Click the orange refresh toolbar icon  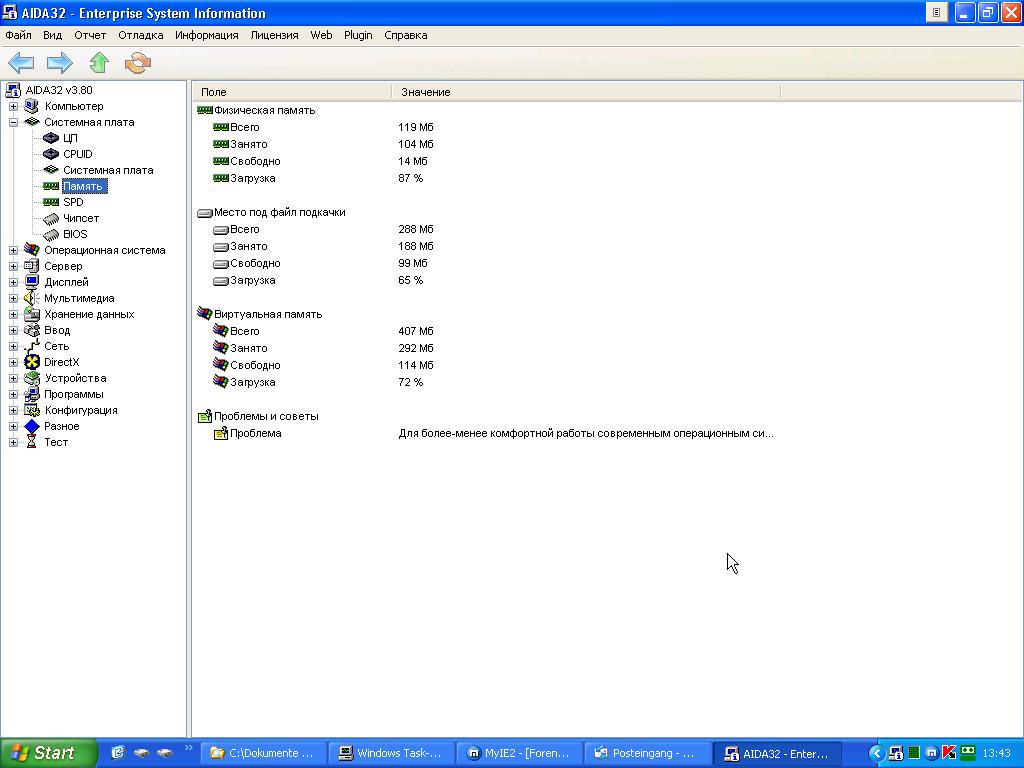pyautogui.click(x=138, y=63)
